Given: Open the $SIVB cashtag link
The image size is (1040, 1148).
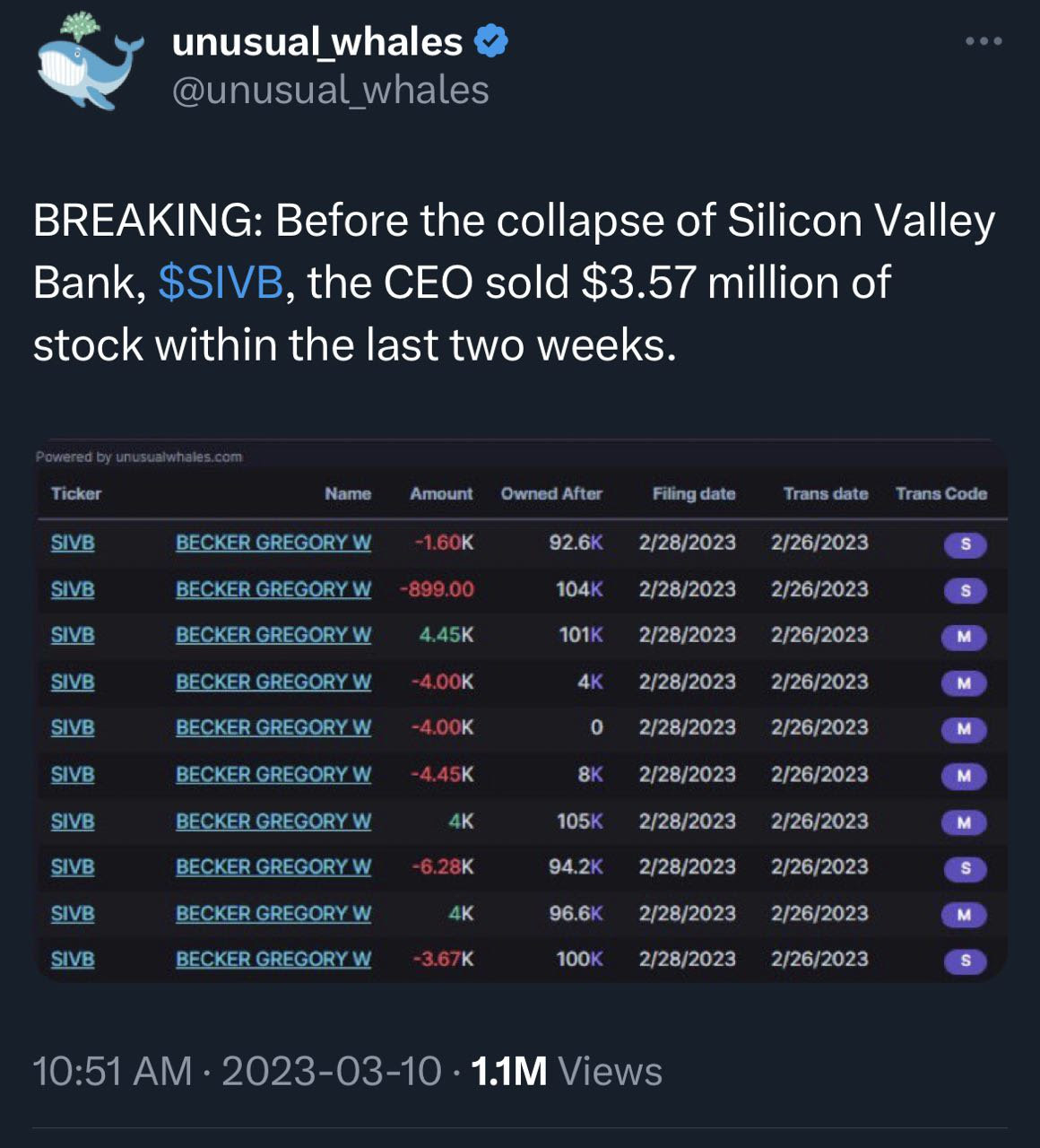Looking at the screenshot, I should 221,283.
